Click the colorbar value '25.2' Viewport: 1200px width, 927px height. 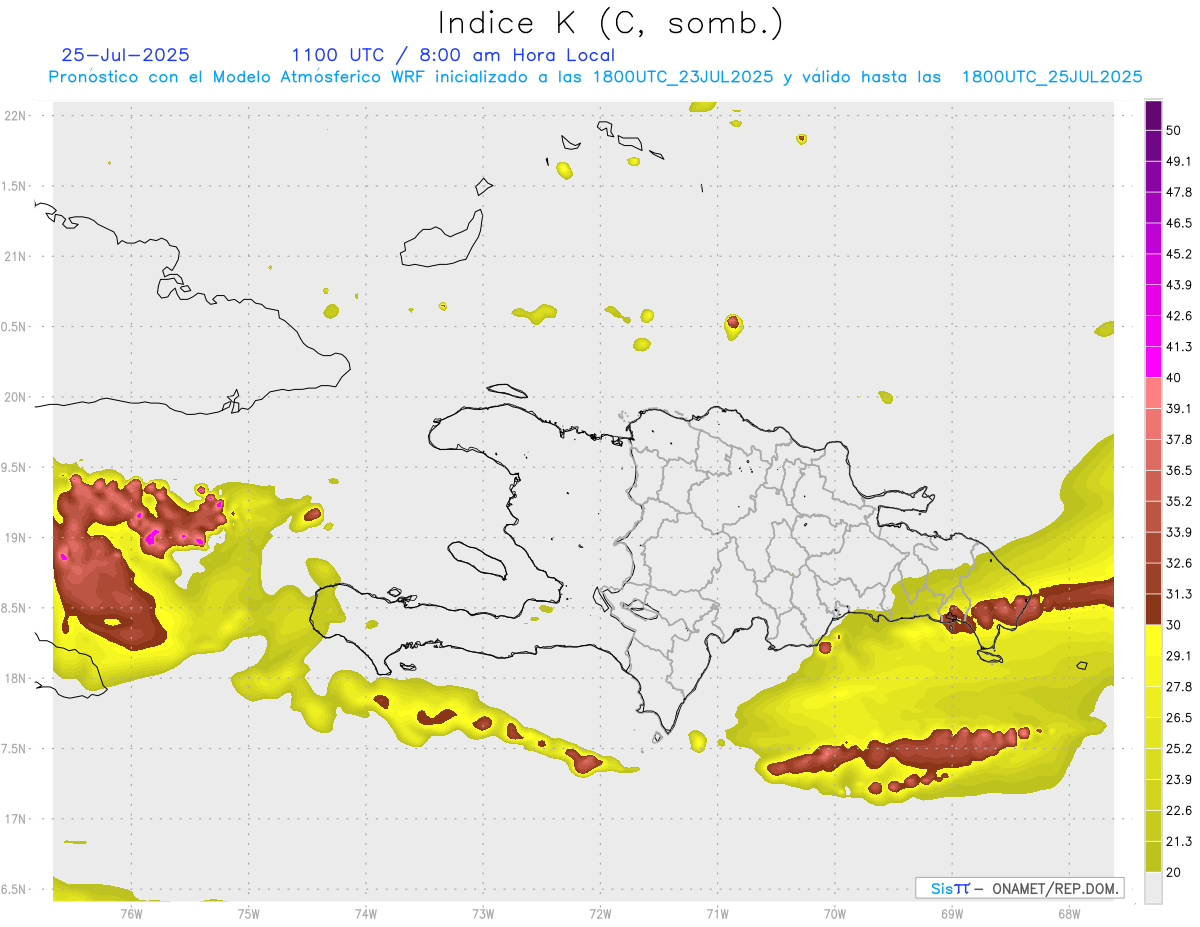coord(1179,748)
